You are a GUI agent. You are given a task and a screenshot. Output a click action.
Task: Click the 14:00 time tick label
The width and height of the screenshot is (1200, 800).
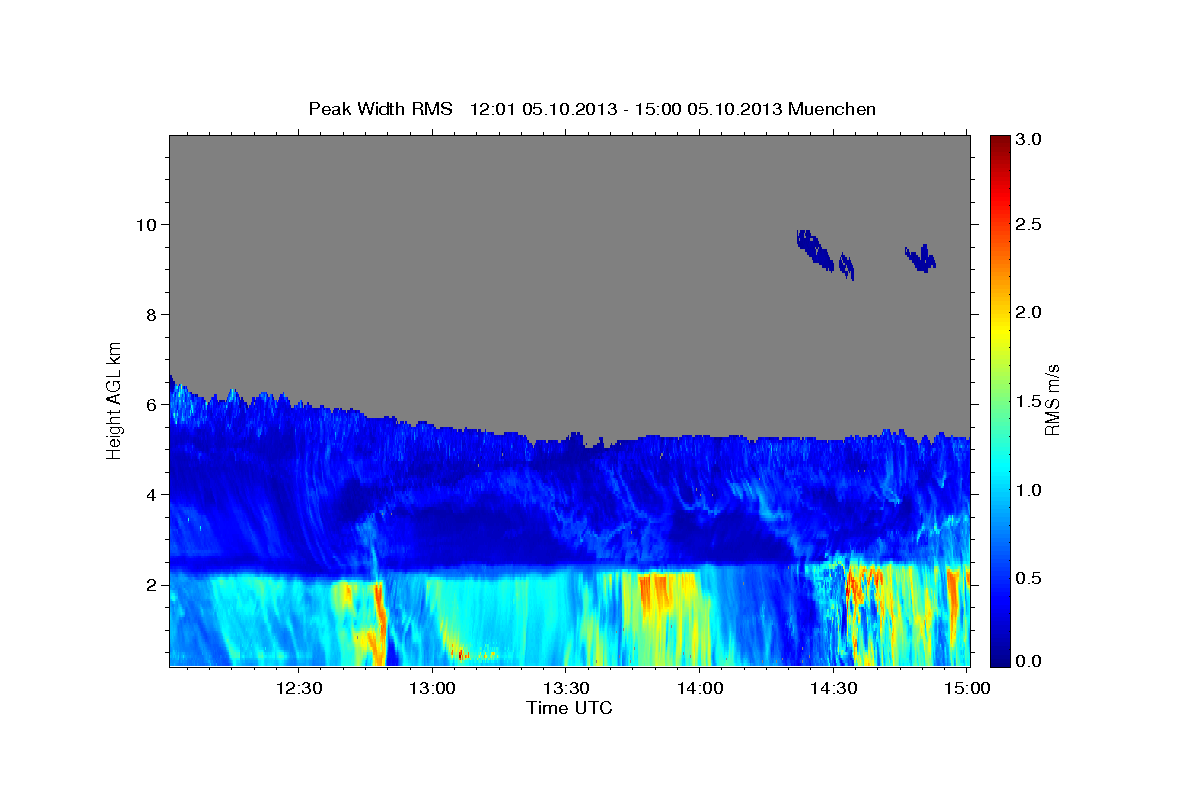[x=699, y=688]
